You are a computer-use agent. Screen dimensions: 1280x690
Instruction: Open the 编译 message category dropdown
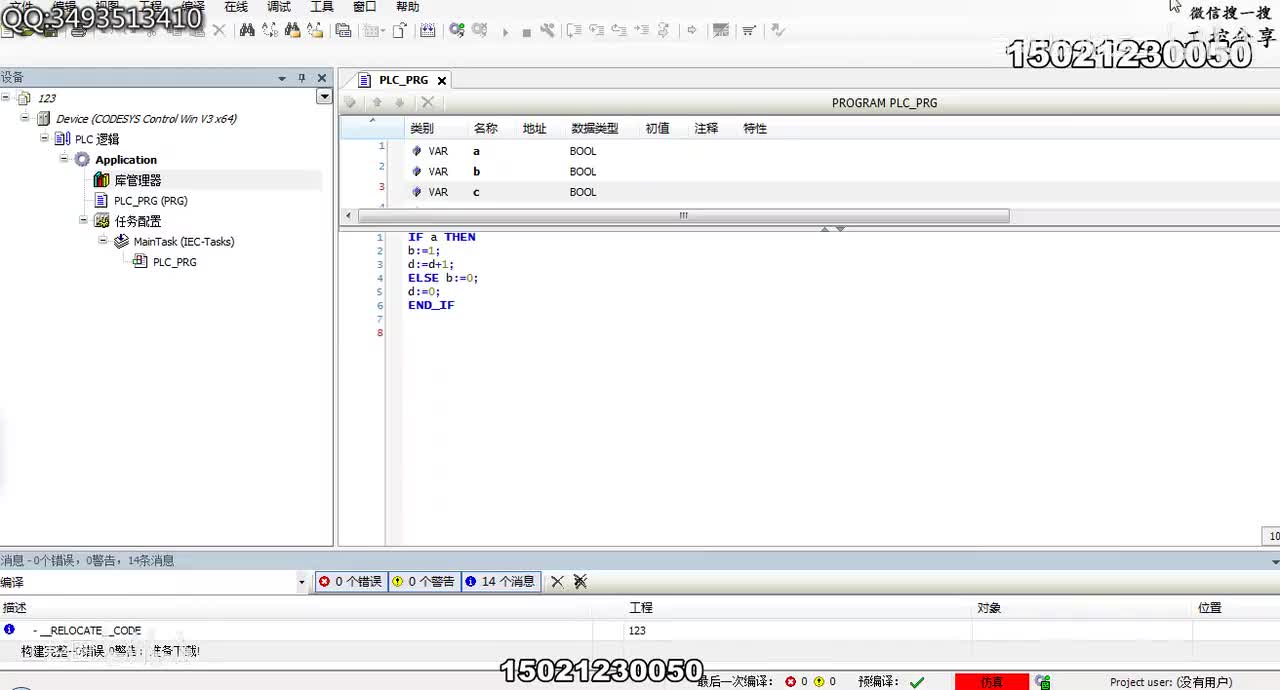302,582
